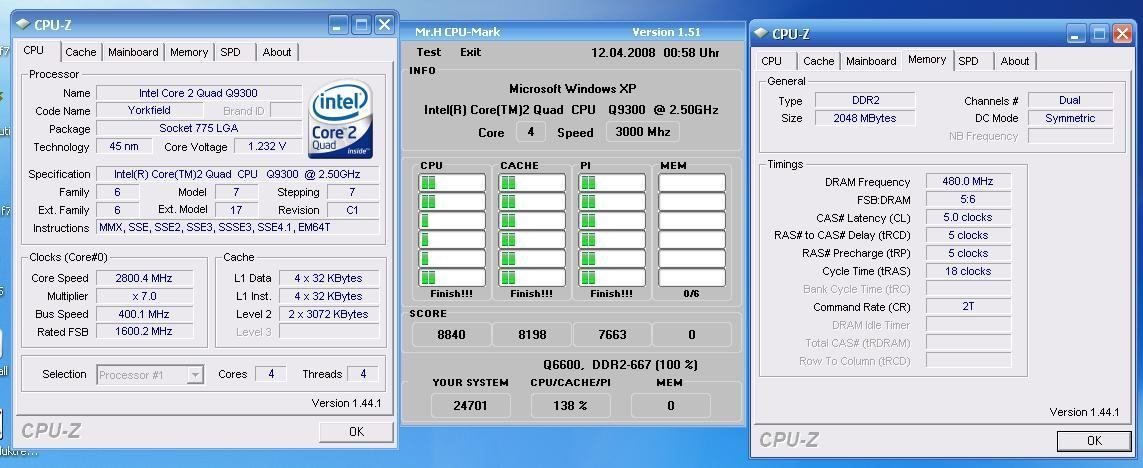Click Rated FSB value 1600.2 MHz

coord(144,332)
